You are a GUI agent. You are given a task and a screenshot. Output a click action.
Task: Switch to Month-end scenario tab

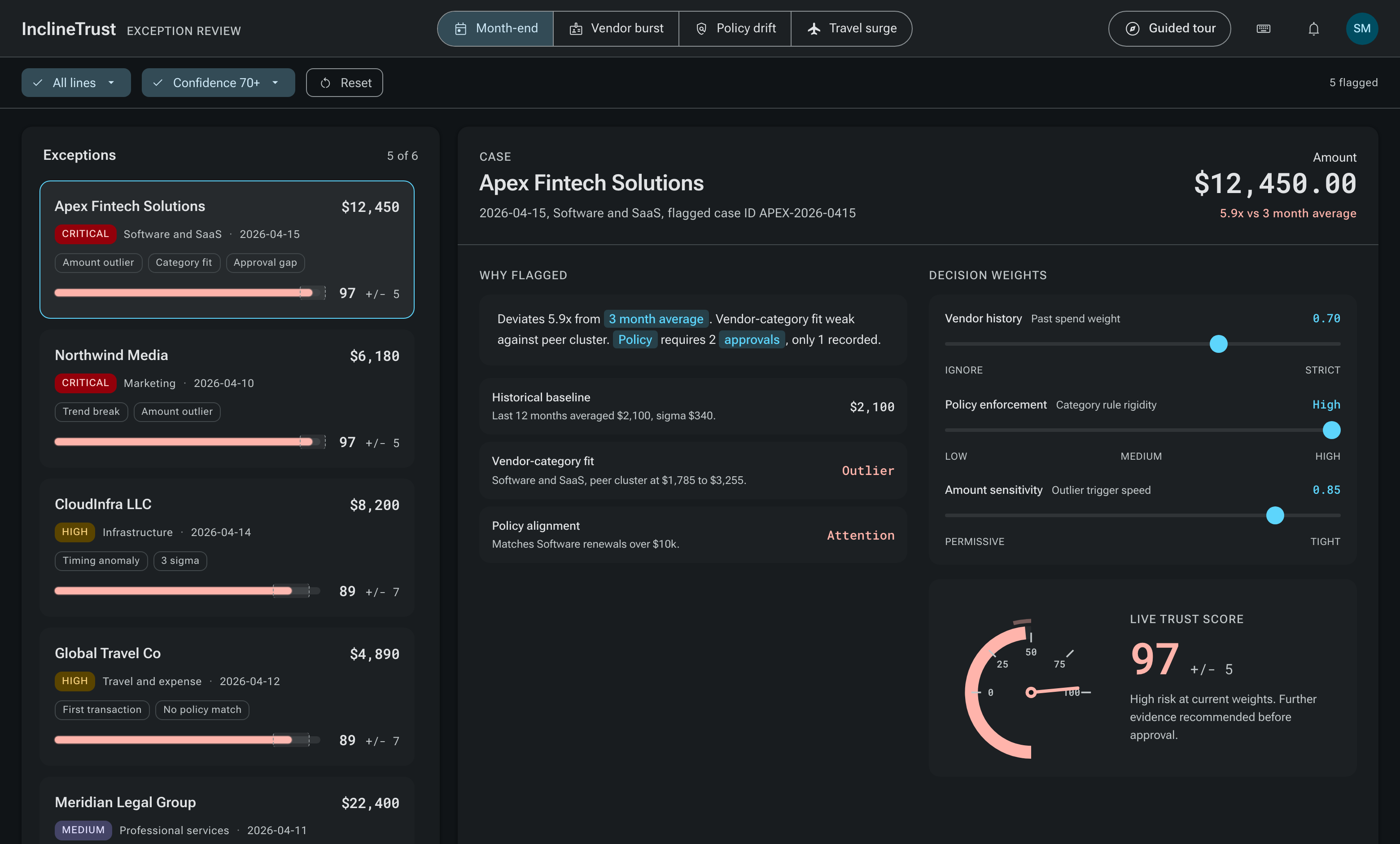495,28
